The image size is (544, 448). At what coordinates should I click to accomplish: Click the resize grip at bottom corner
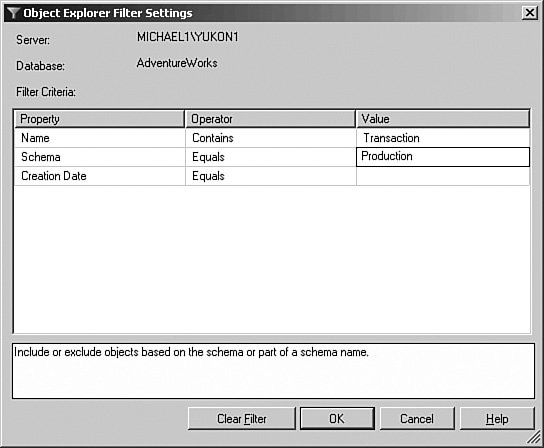534,436
